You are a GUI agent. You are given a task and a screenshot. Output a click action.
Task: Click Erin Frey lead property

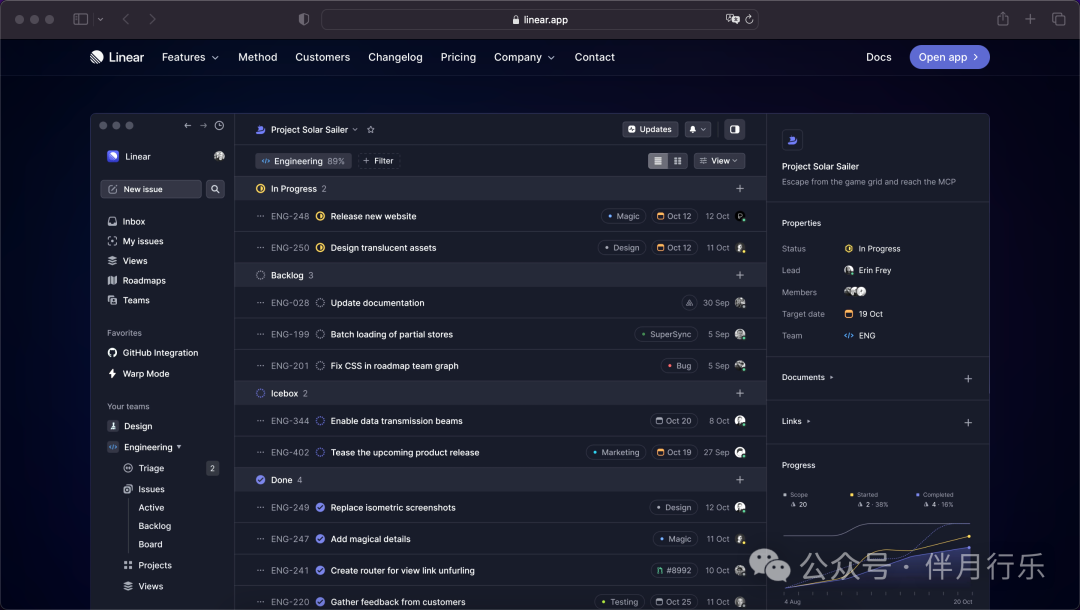(868, 270)
